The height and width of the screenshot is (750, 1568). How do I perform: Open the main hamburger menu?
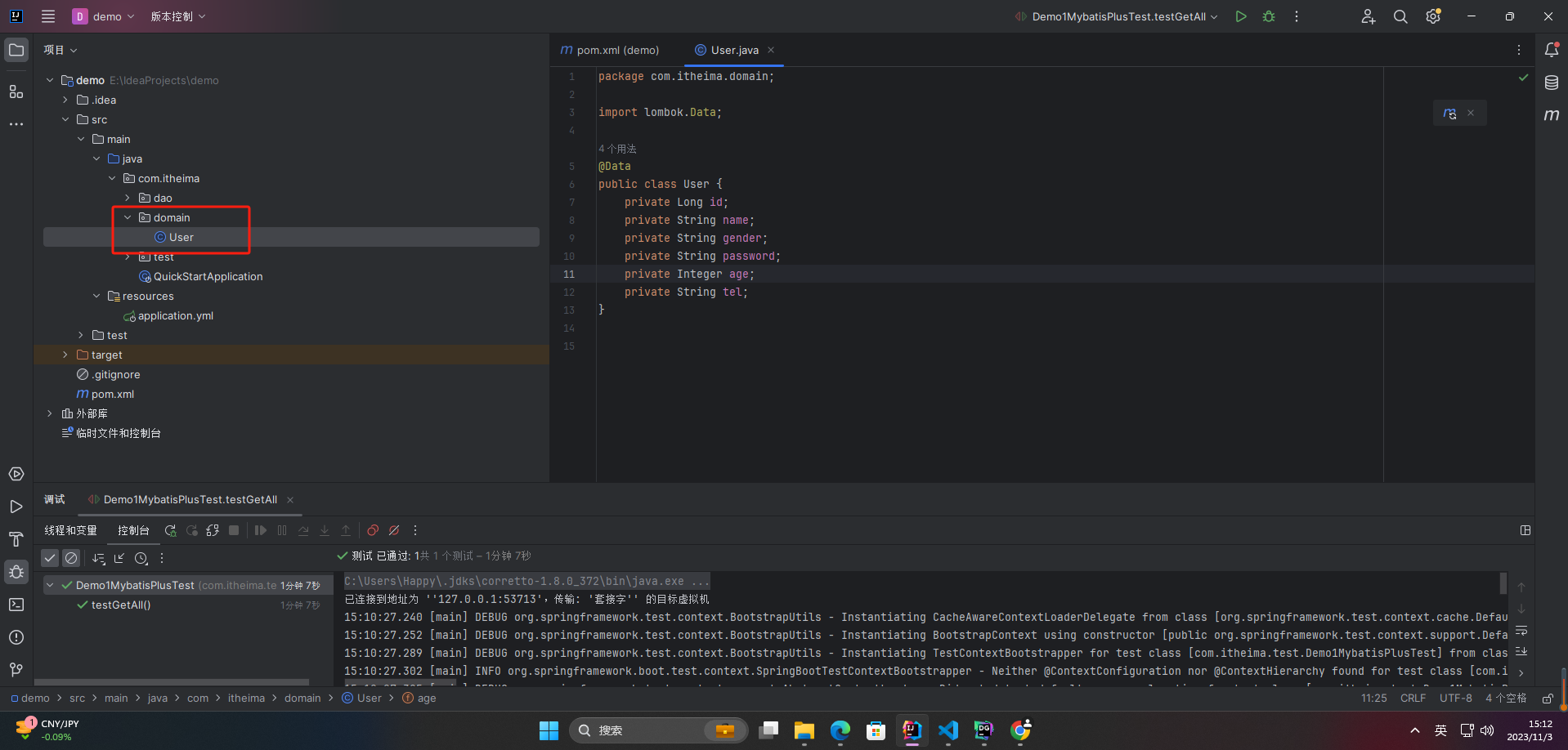(48, 16)
